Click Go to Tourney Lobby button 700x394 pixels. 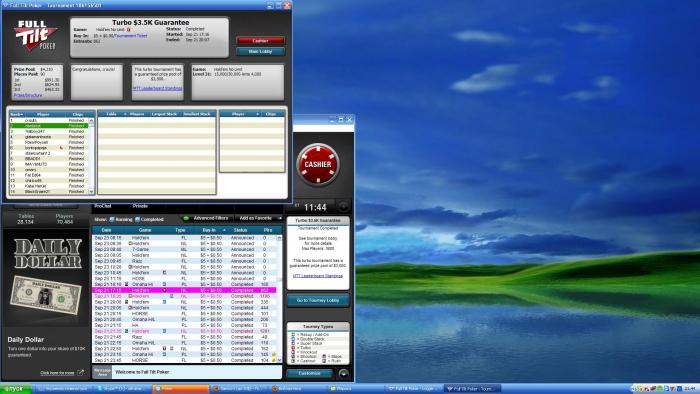[x=318, y=301]
